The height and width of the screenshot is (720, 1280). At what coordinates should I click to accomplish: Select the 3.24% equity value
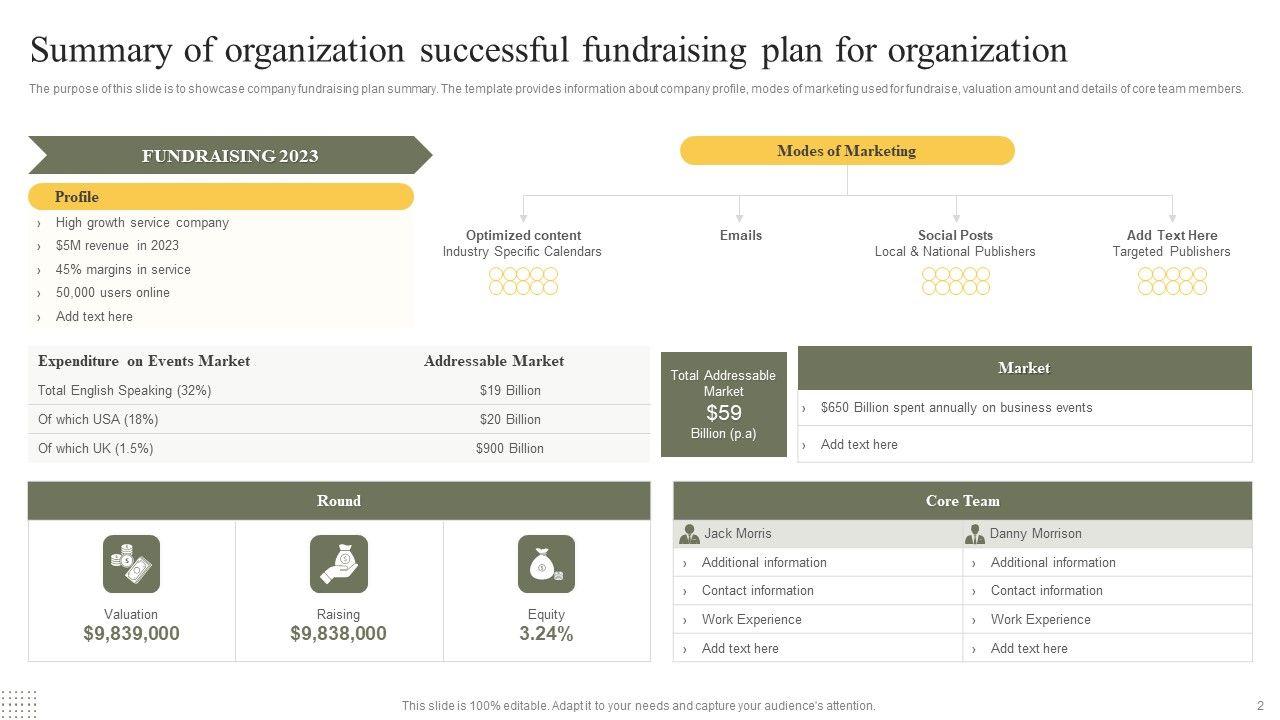tap(546, 634)
